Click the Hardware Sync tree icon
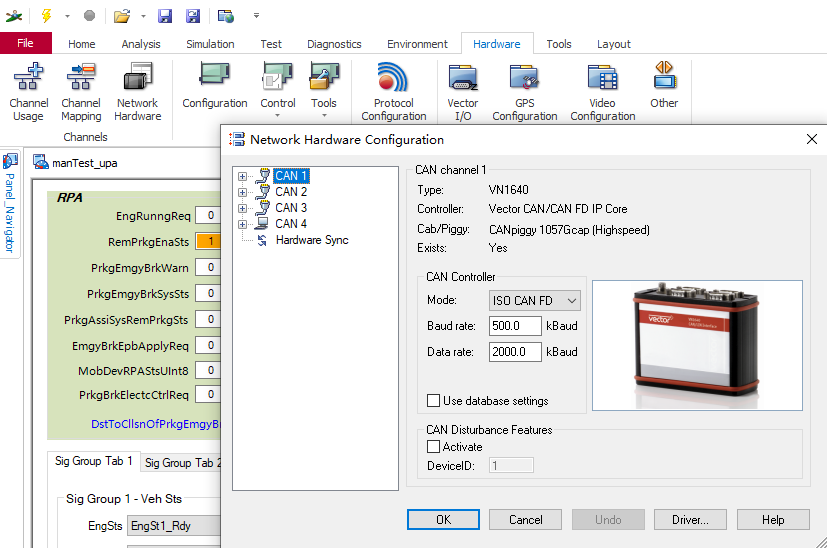 click(x=262, y=241)
